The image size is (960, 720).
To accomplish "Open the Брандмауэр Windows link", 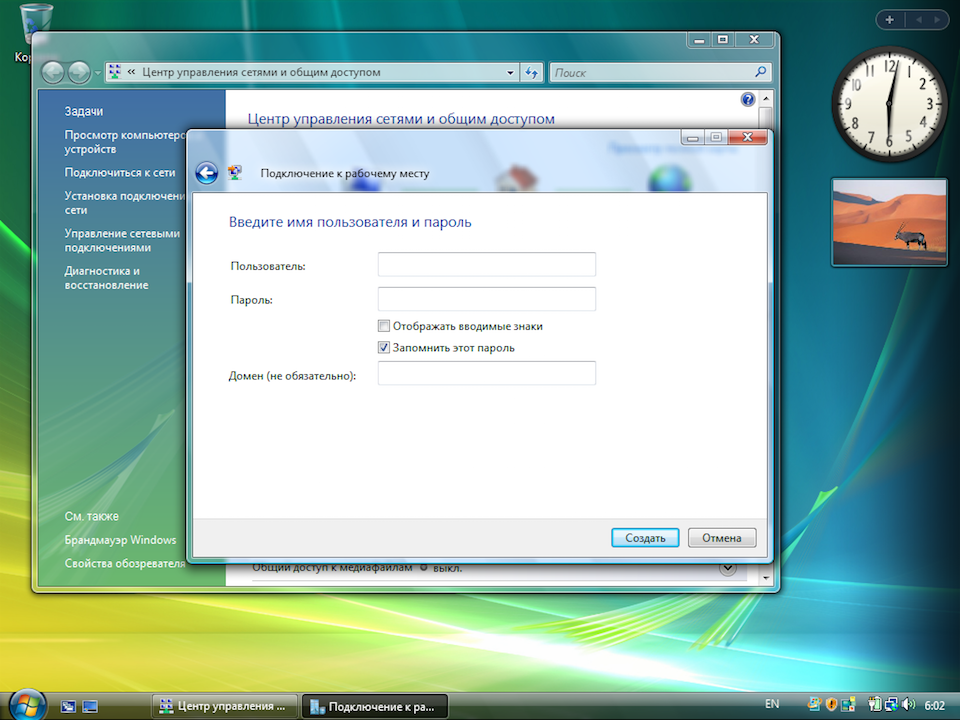I will [121, 540].
